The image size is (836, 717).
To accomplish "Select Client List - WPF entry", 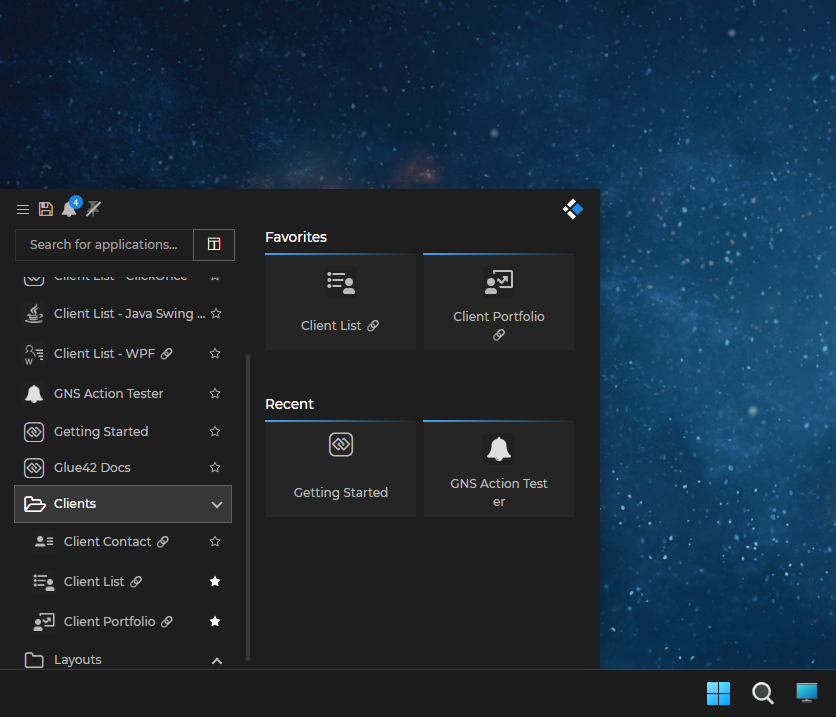I will click(x=104, y=353).
